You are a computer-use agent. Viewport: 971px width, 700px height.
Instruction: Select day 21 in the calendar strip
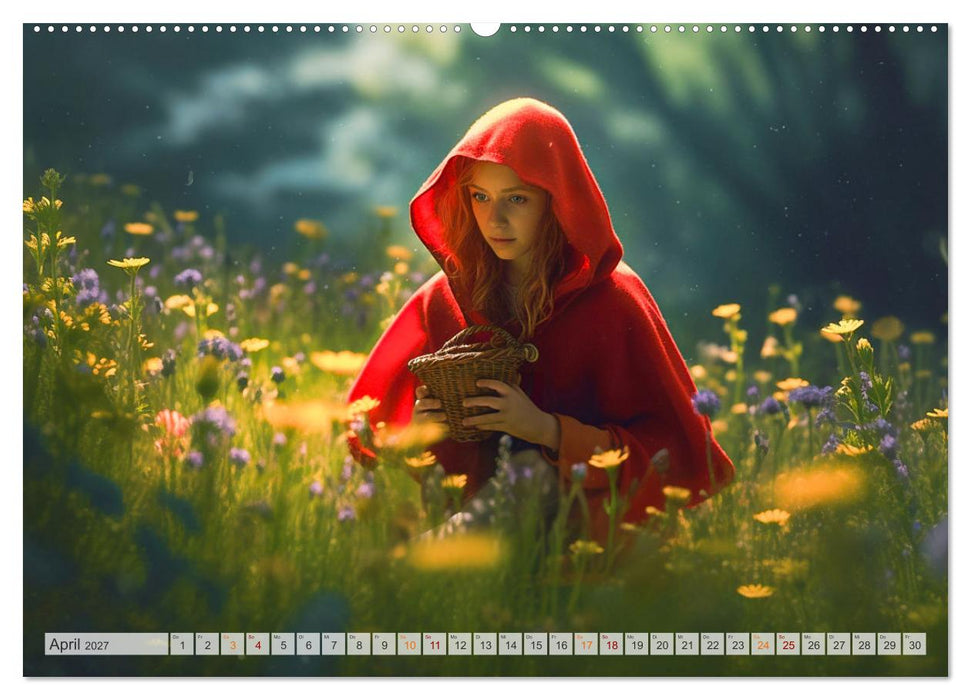687,644
